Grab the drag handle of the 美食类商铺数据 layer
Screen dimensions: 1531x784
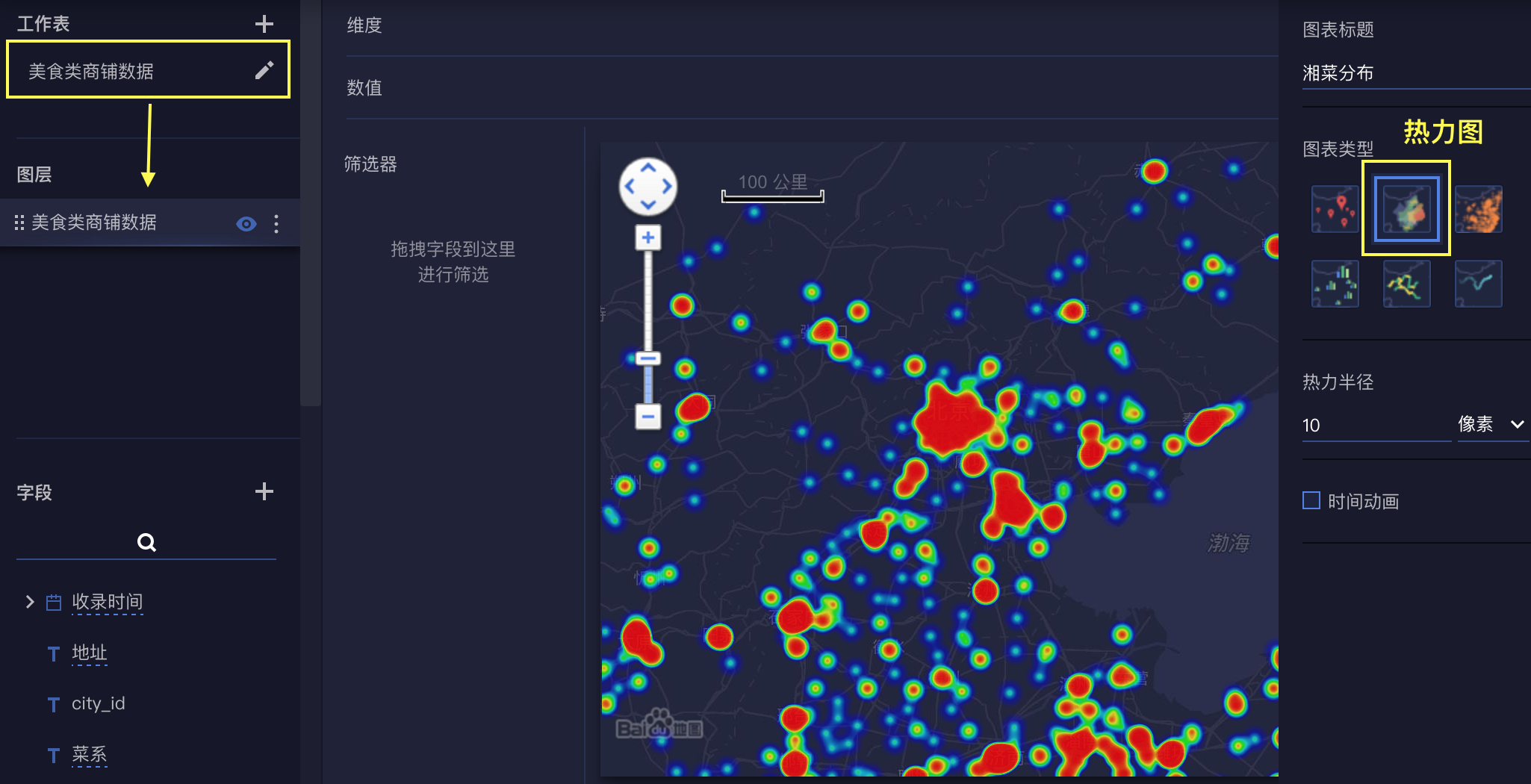tap(19, 223)
